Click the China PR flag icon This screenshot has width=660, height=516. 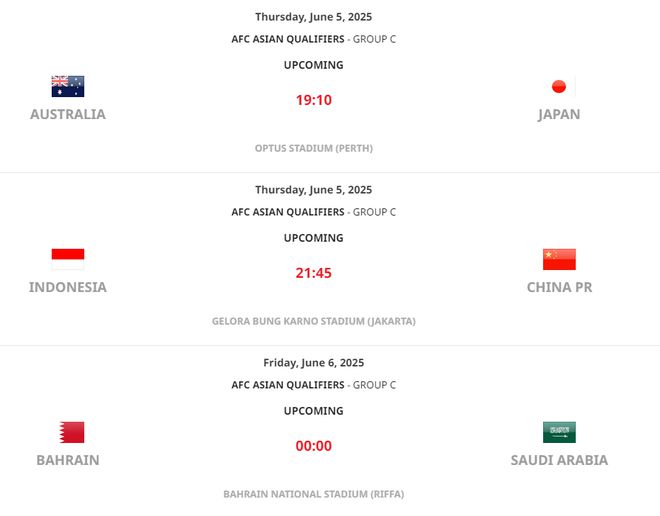(559, 259)
